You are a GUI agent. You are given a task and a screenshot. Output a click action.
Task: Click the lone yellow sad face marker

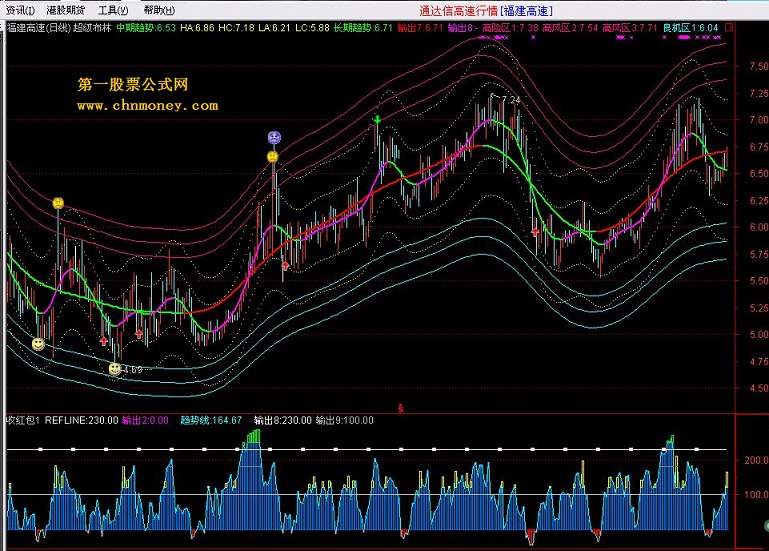click(x=58, y=203)
